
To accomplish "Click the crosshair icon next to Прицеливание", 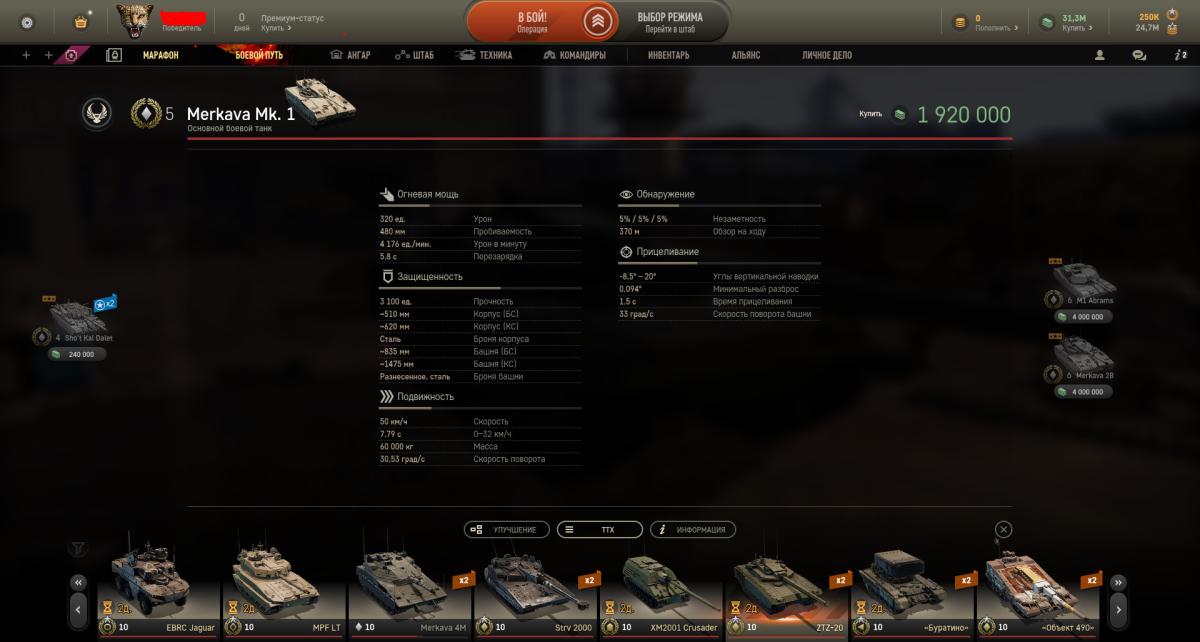I will click(x=626, y=252).
